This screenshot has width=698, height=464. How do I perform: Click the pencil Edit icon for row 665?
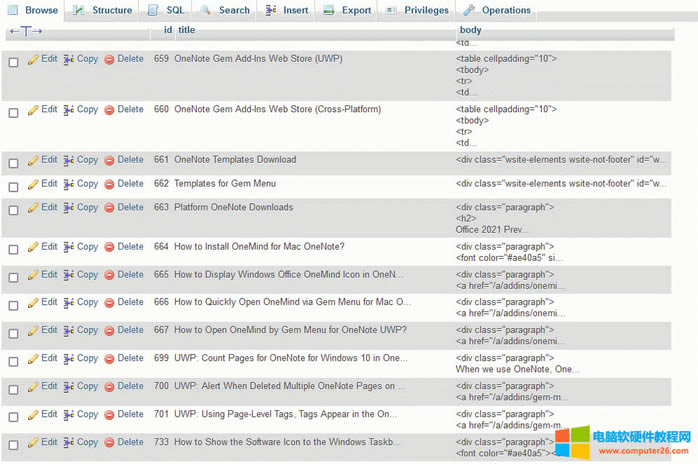click(x=33, y=275)
